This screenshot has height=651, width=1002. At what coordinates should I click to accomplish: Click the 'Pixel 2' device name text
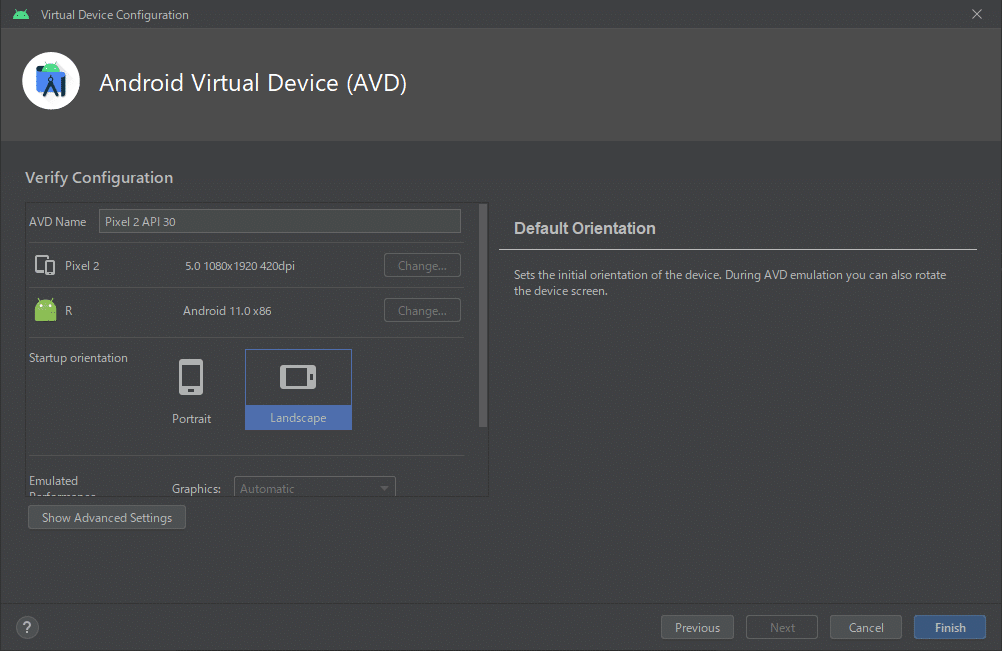(82, 266)
